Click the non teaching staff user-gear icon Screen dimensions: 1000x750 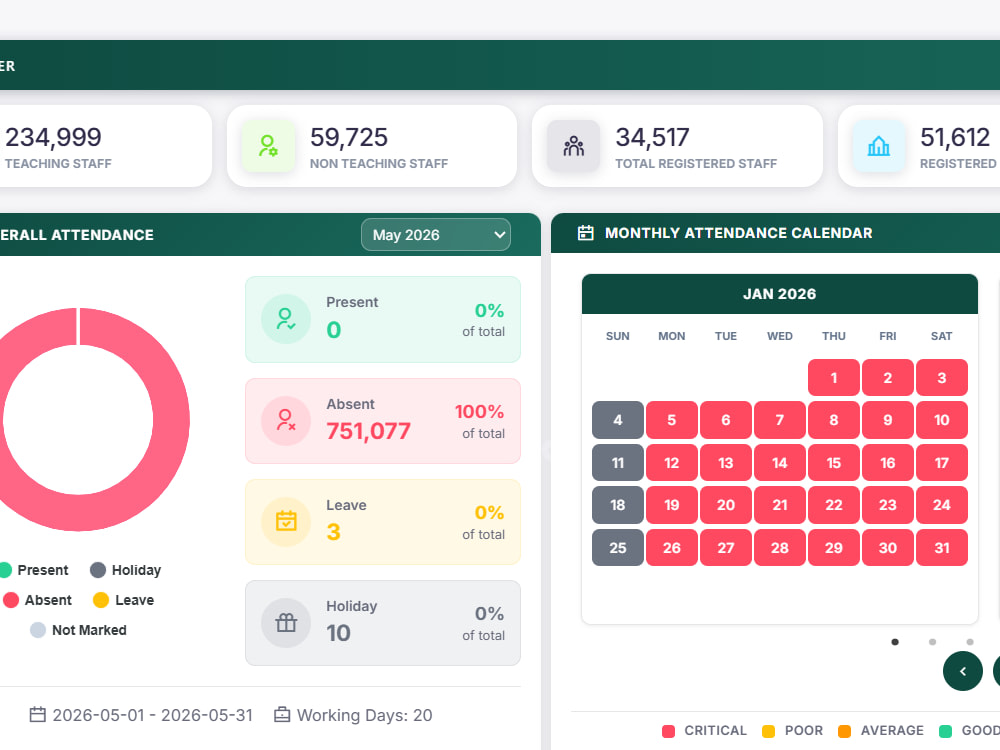point(268,146)
